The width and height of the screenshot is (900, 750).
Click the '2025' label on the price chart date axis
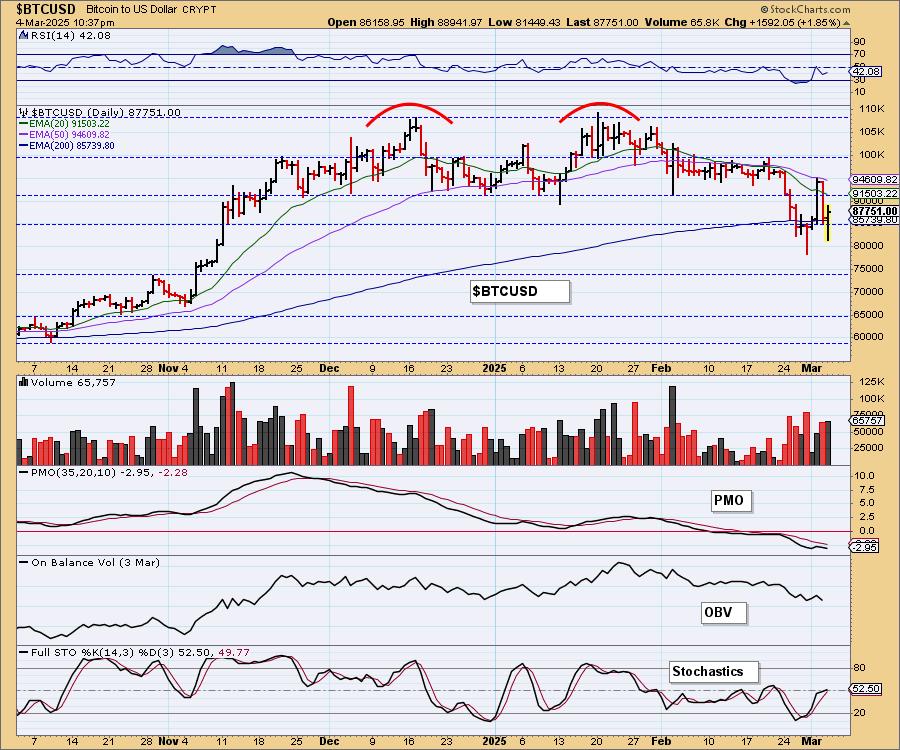(494, 368)
